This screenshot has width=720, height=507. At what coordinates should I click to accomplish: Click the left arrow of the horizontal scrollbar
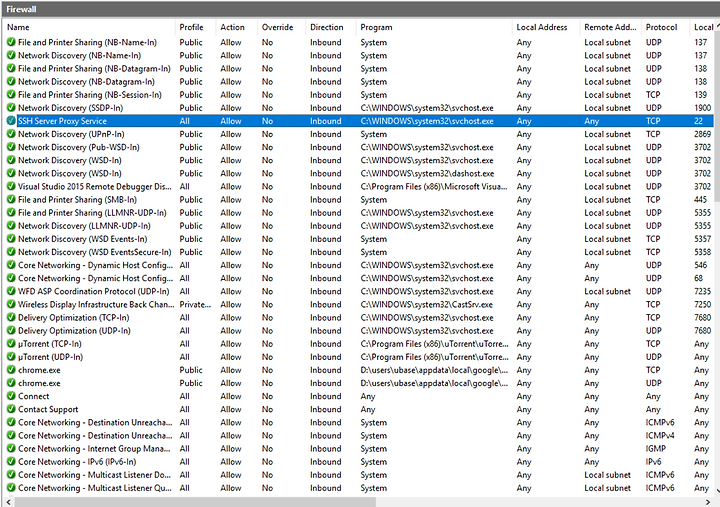pyautogui.click(x=8, y=502)
